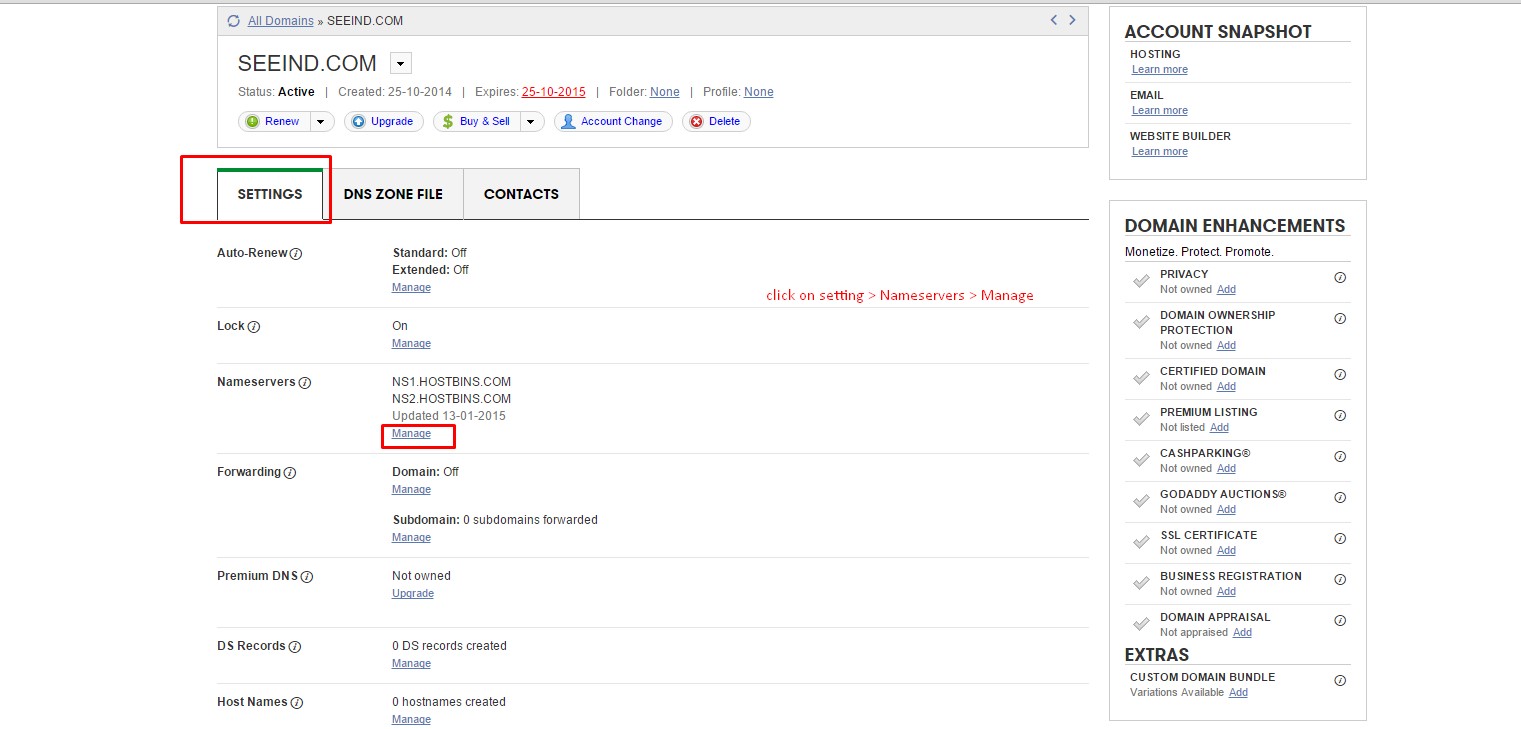Go to next domain using right arrow
Viewport: 1521px width, 729px height.
pos(1073,20)
